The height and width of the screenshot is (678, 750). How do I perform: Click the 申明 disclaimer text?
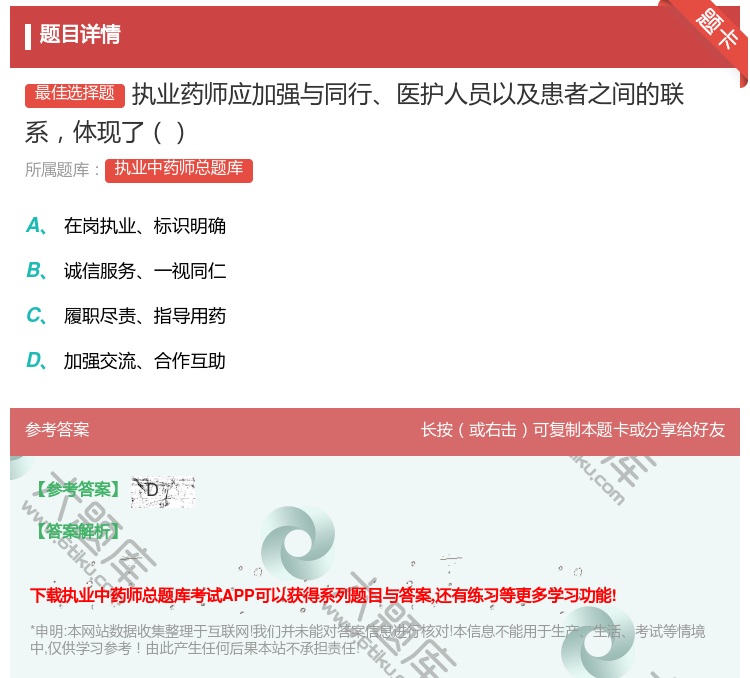(x=367, y=640)
